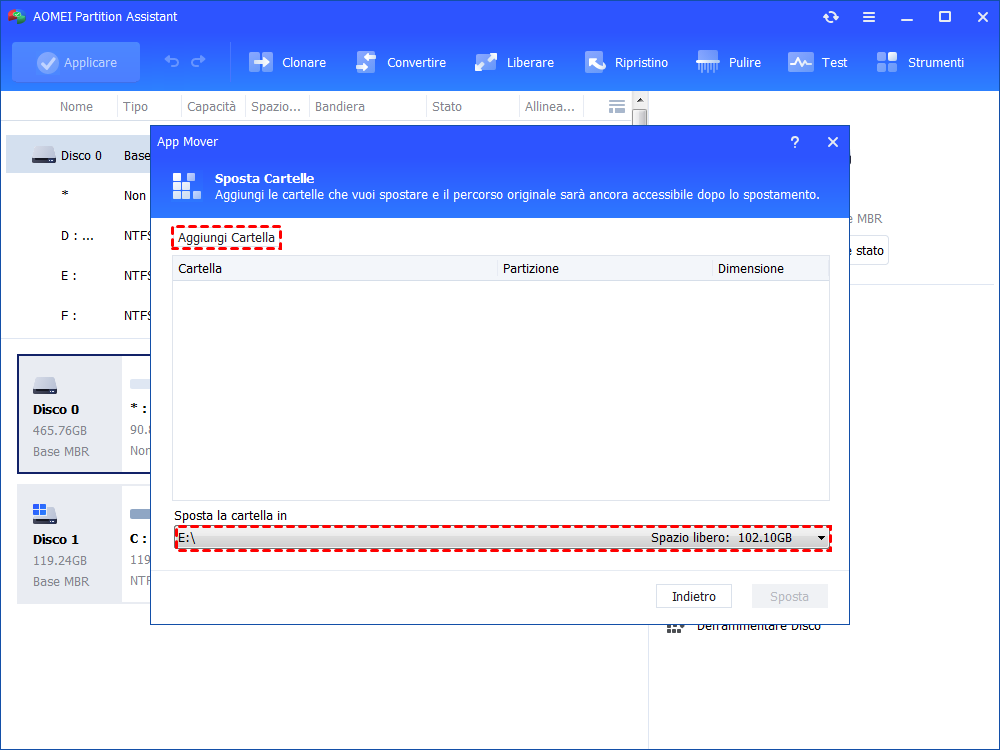Image resolution: width=1000 pixels, height=750 pixels.
Task: Click the Sposta Cartelle grid icon
Action: (187, 186)
